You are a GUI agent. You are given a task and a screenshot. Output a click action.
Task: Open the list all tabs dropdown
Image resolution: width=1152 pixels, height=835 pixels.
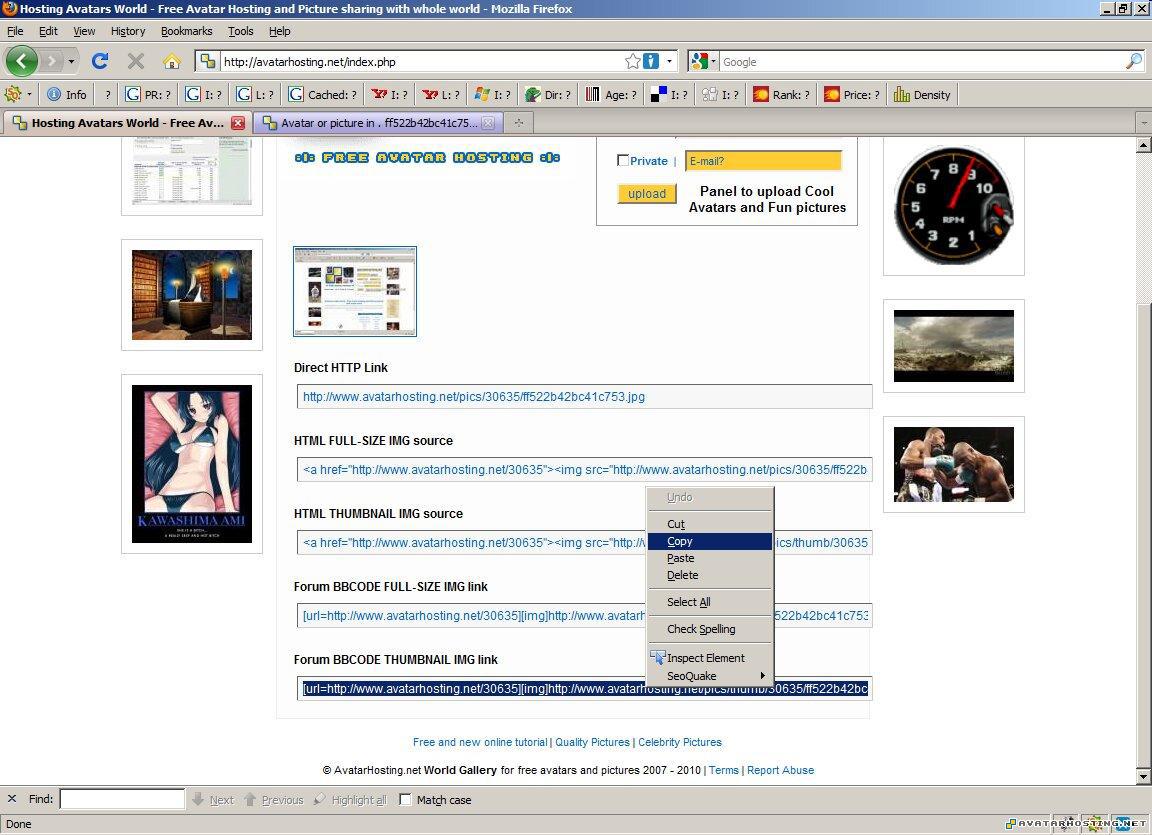[x=1143, y=123]
